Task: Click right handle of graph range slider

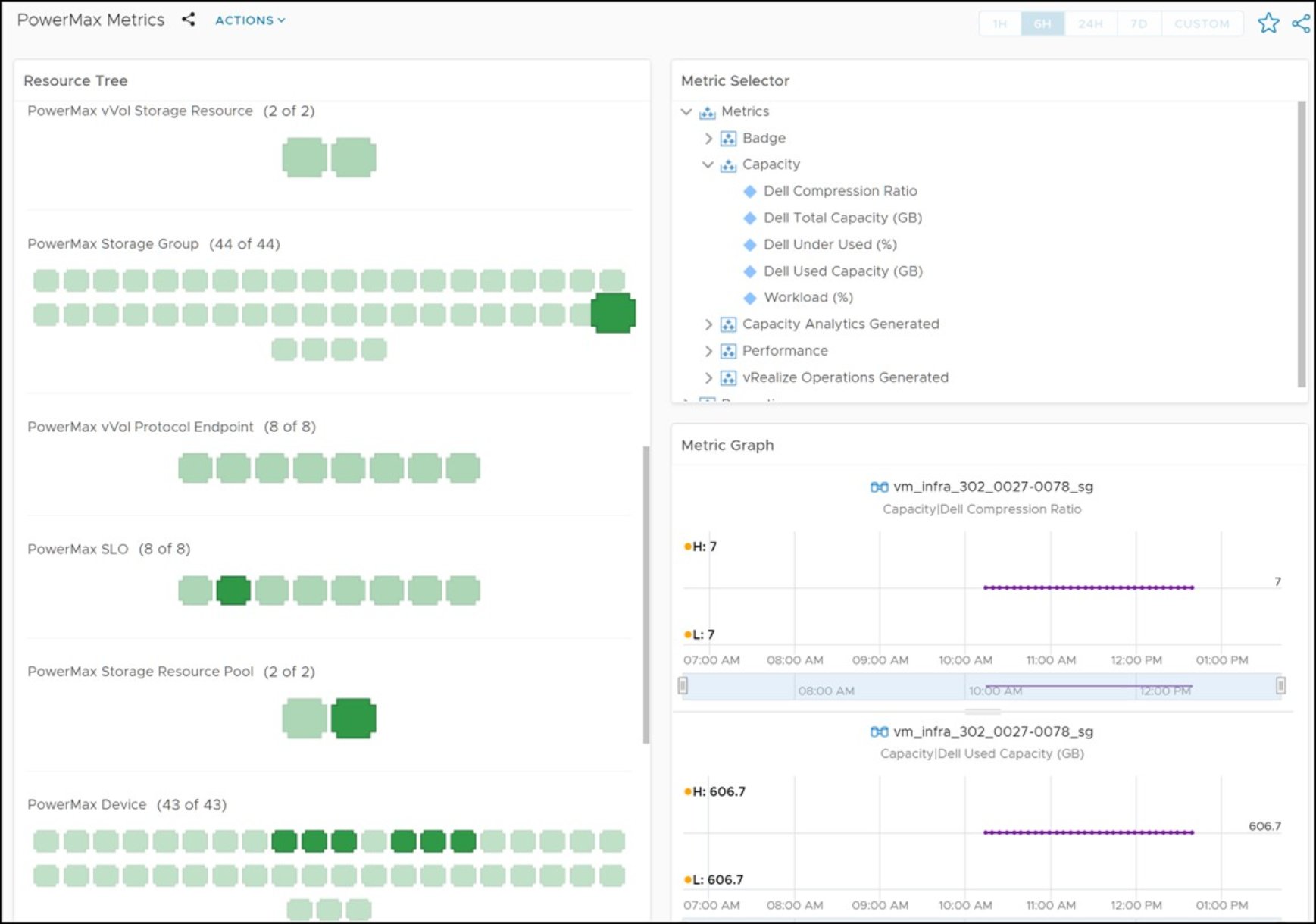Action: point(1280,685)
